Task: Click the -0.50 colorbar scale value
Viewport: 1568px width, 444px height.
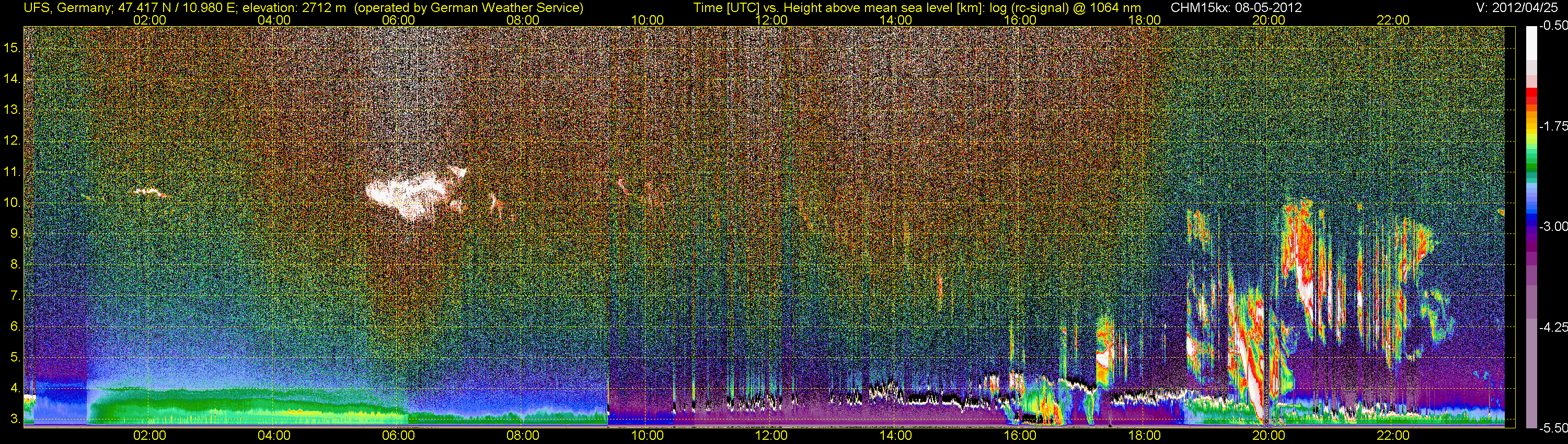Action: point(1553,26)
